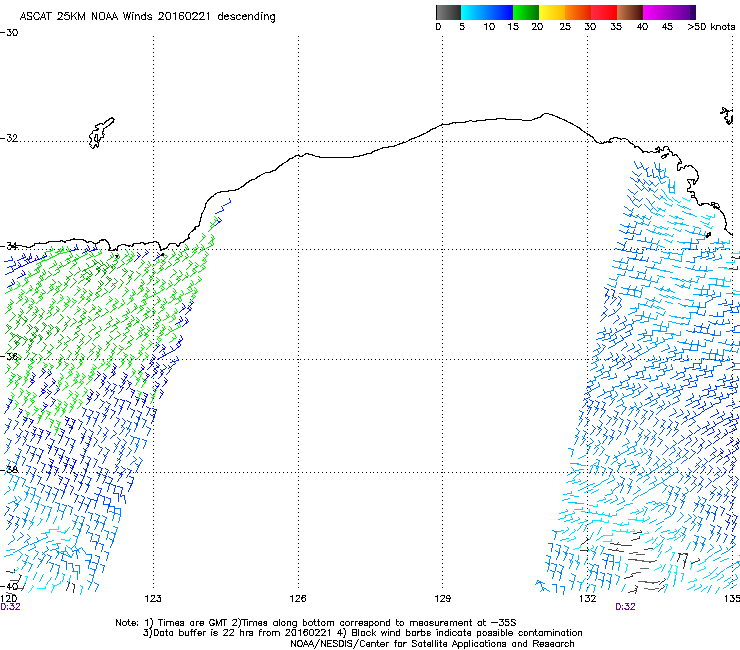Image resolution: width=740 pixels, height=650 pixels.
Task: Click the '129' longitude label
Action: pos(442,599)
